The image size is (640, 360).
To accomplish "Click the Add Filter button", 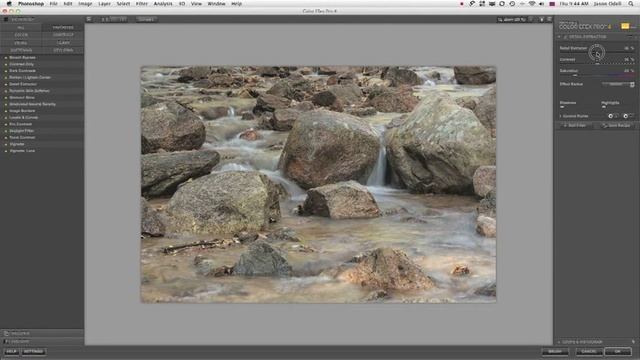I will 576,126.
